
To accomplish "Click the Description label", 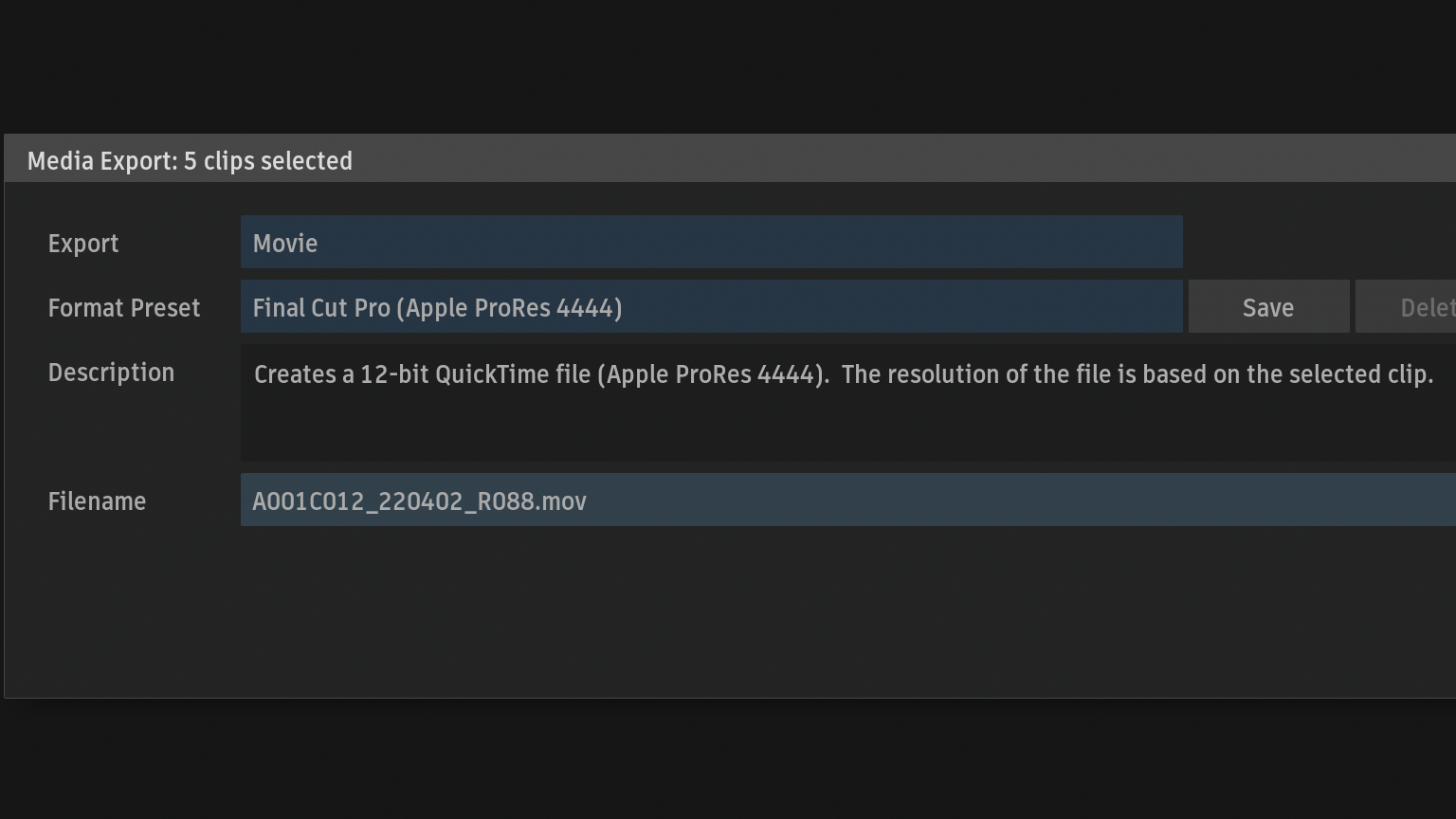I will pyautogui.click(x=111, y=373).
